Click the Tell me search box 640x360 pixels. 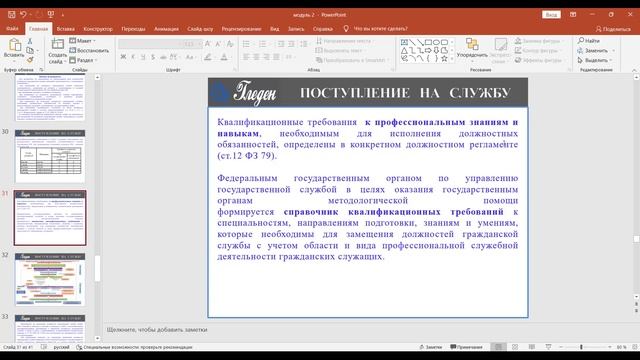coord(380,29)
